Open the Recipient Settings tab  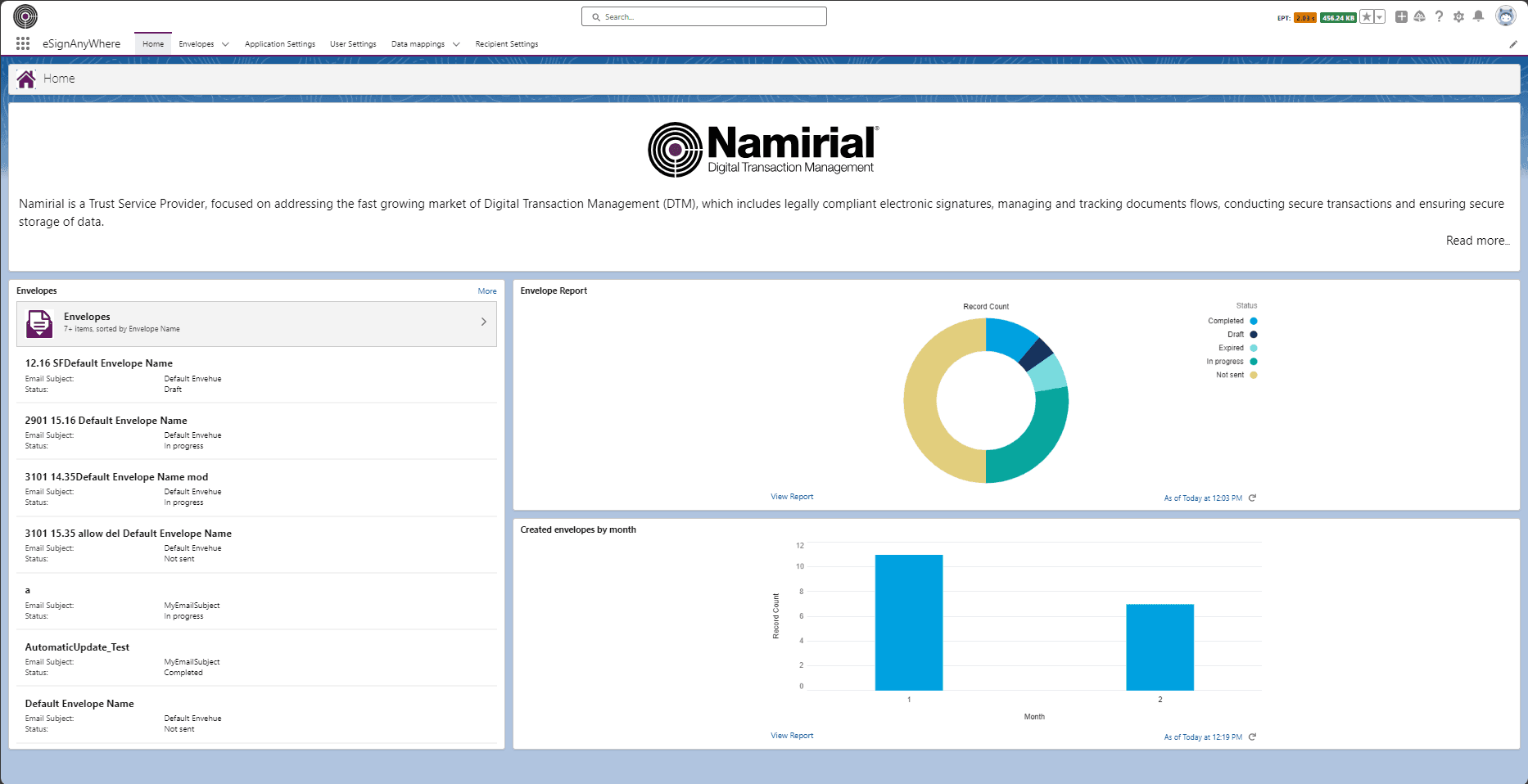tap(507, 44)
